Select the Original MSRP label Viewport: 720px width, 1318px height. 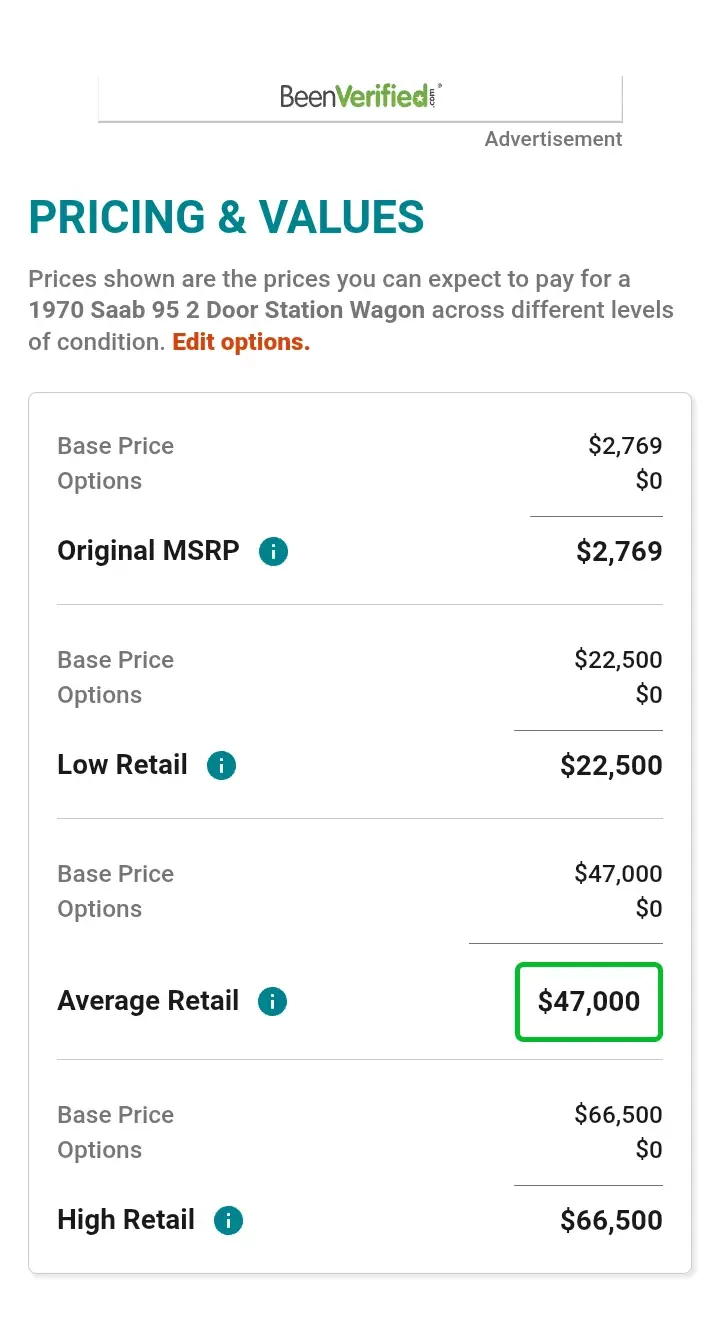148,551
